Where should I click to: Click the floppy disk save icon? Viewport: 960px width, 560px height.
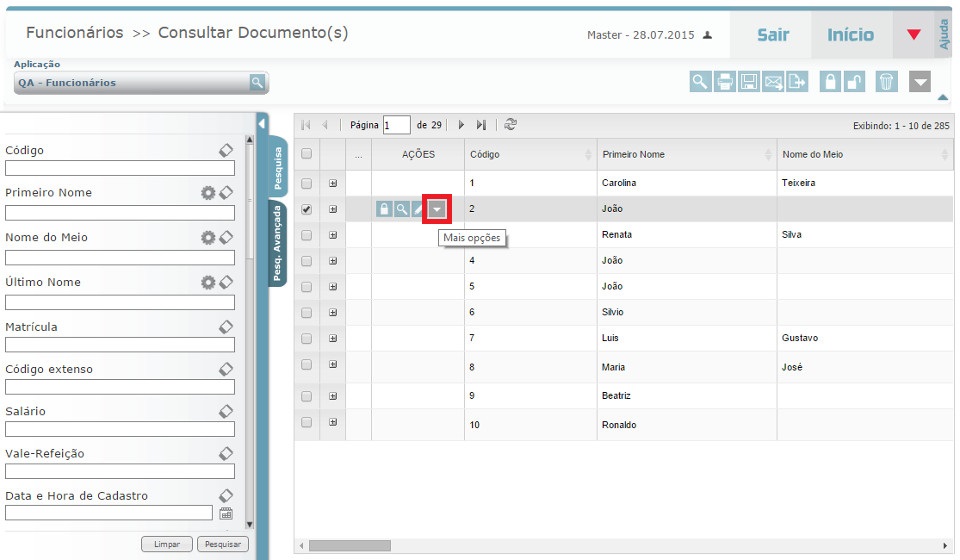pyautogui.click(x=748, y=81)
